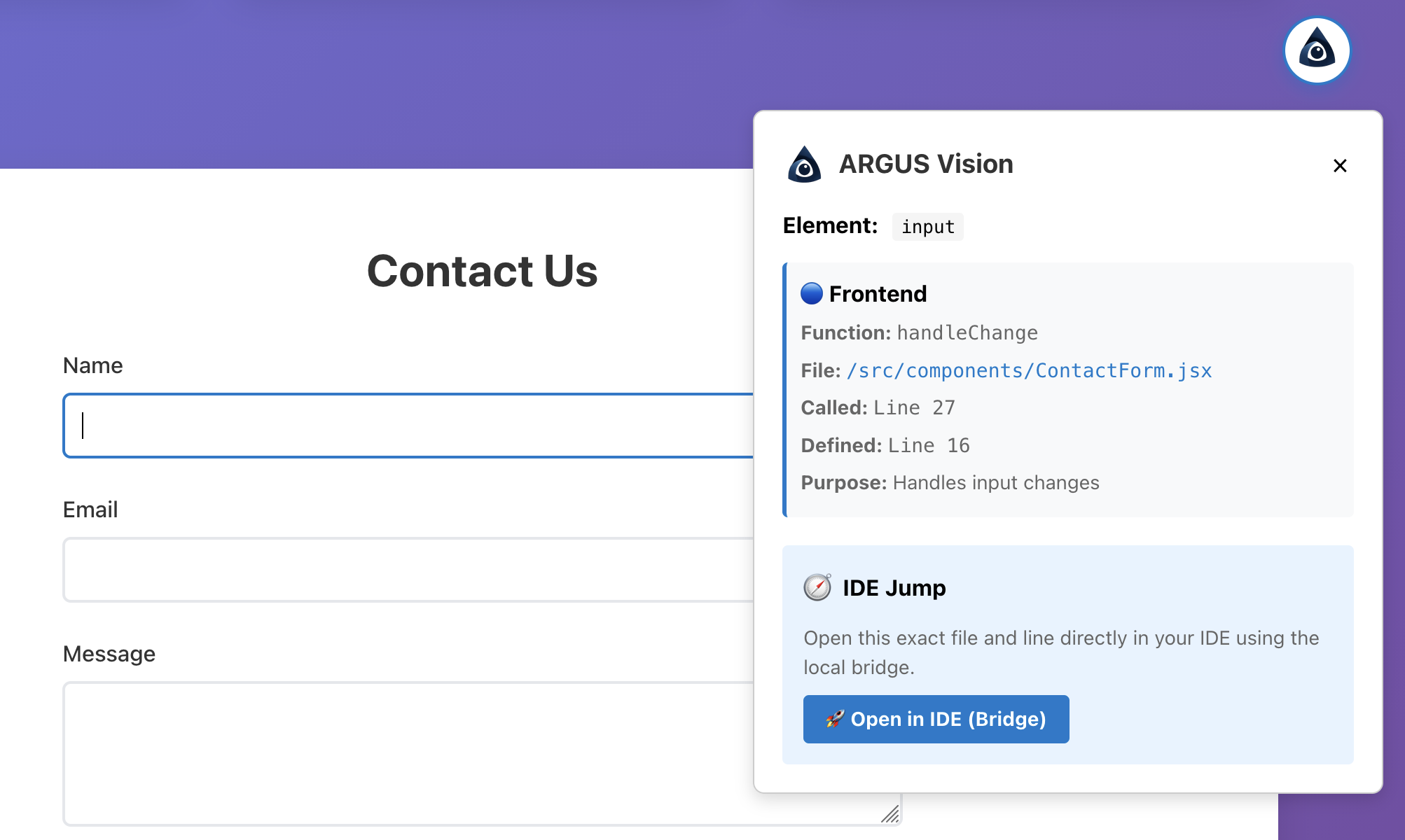Focus the Name input field
Screen dimensions: 1405x840
[408, 426]
